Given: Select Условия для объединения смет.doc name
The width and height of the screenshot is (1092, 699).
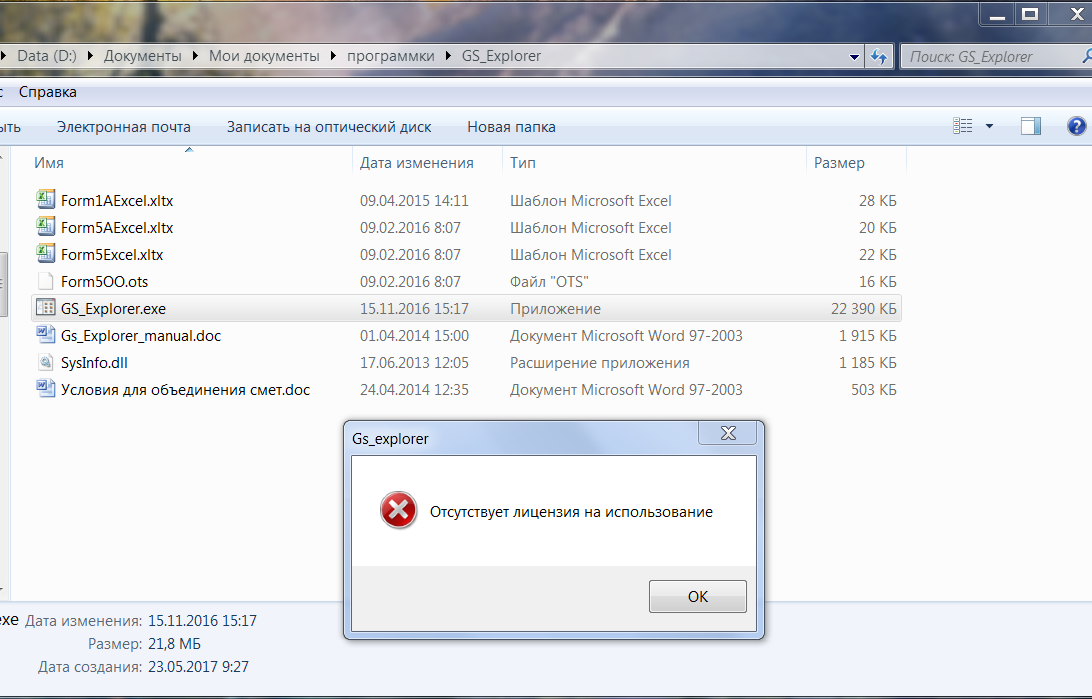Looking at the screenshot, I should 185,390.
